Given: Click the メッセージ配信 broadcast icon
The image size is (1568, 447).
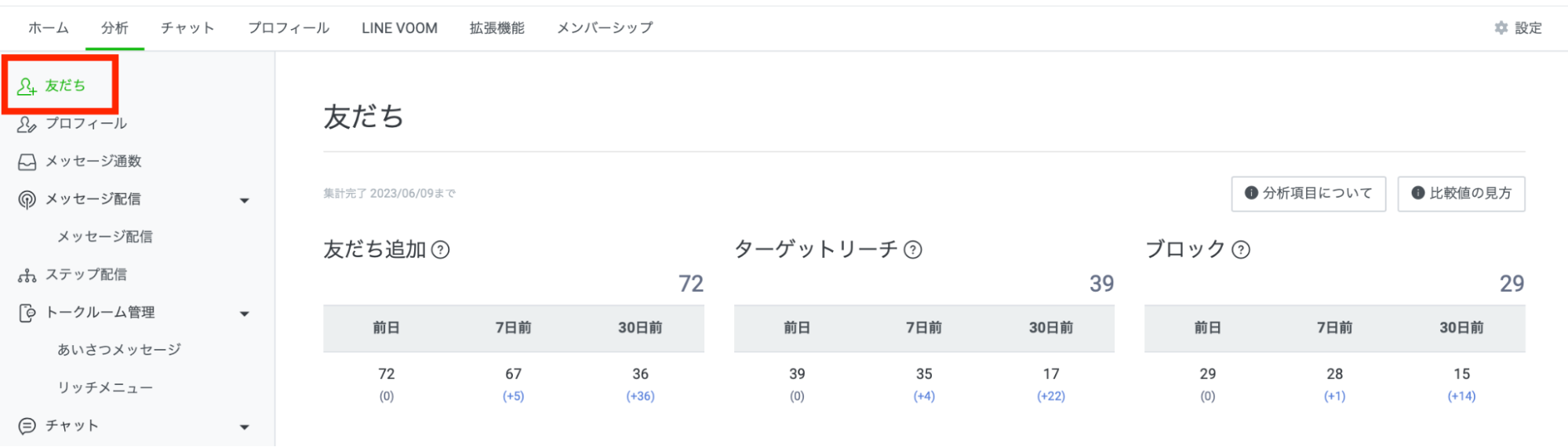Looking at the screenshot, I should click(x=27, y=200).
